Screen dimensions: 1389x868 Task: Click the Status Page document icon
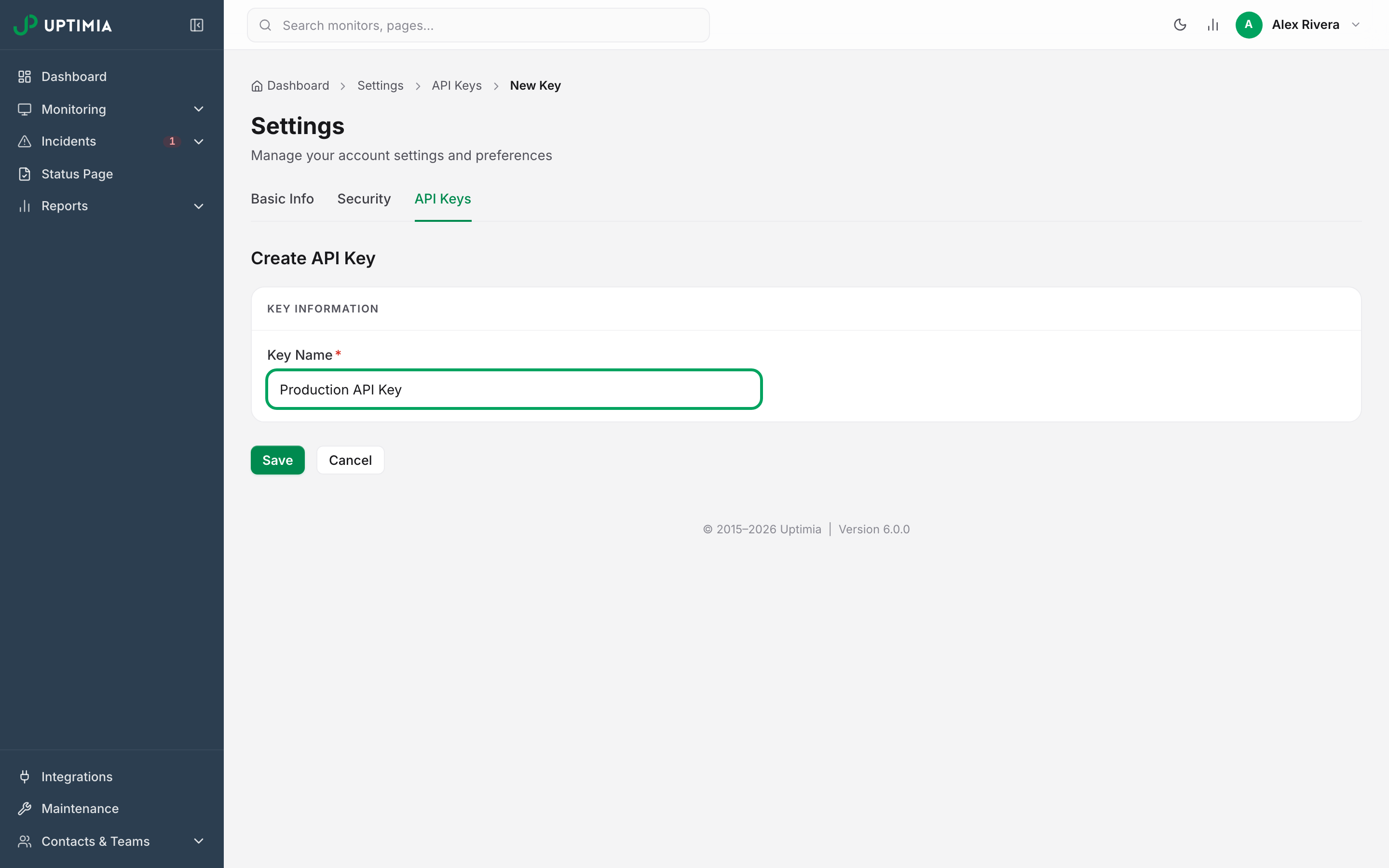point(24,174)
